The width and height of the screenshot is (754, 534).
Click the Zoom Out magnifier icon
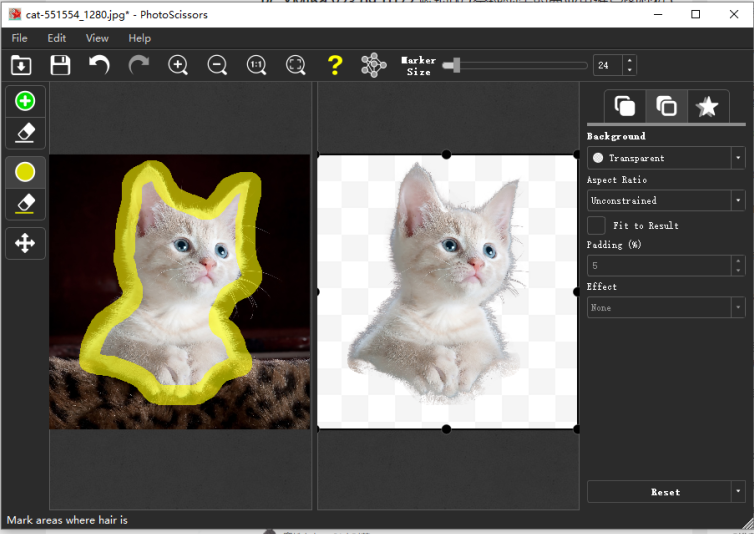click(217, 65)
